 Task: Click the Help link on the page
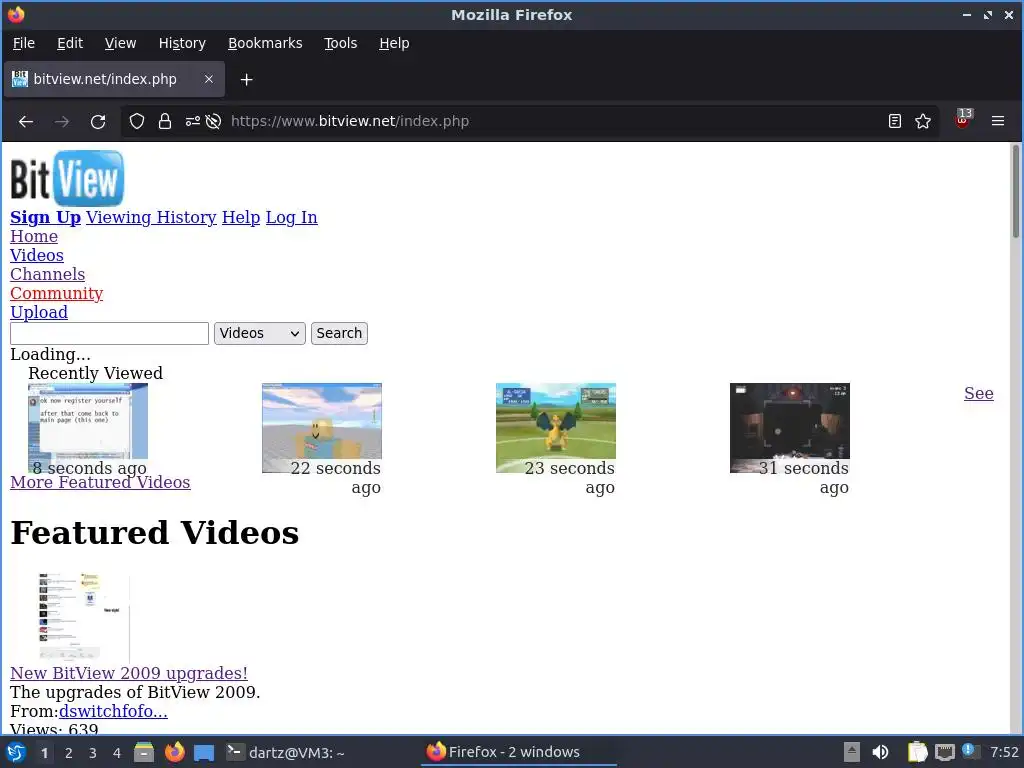(x=241, y=217)
